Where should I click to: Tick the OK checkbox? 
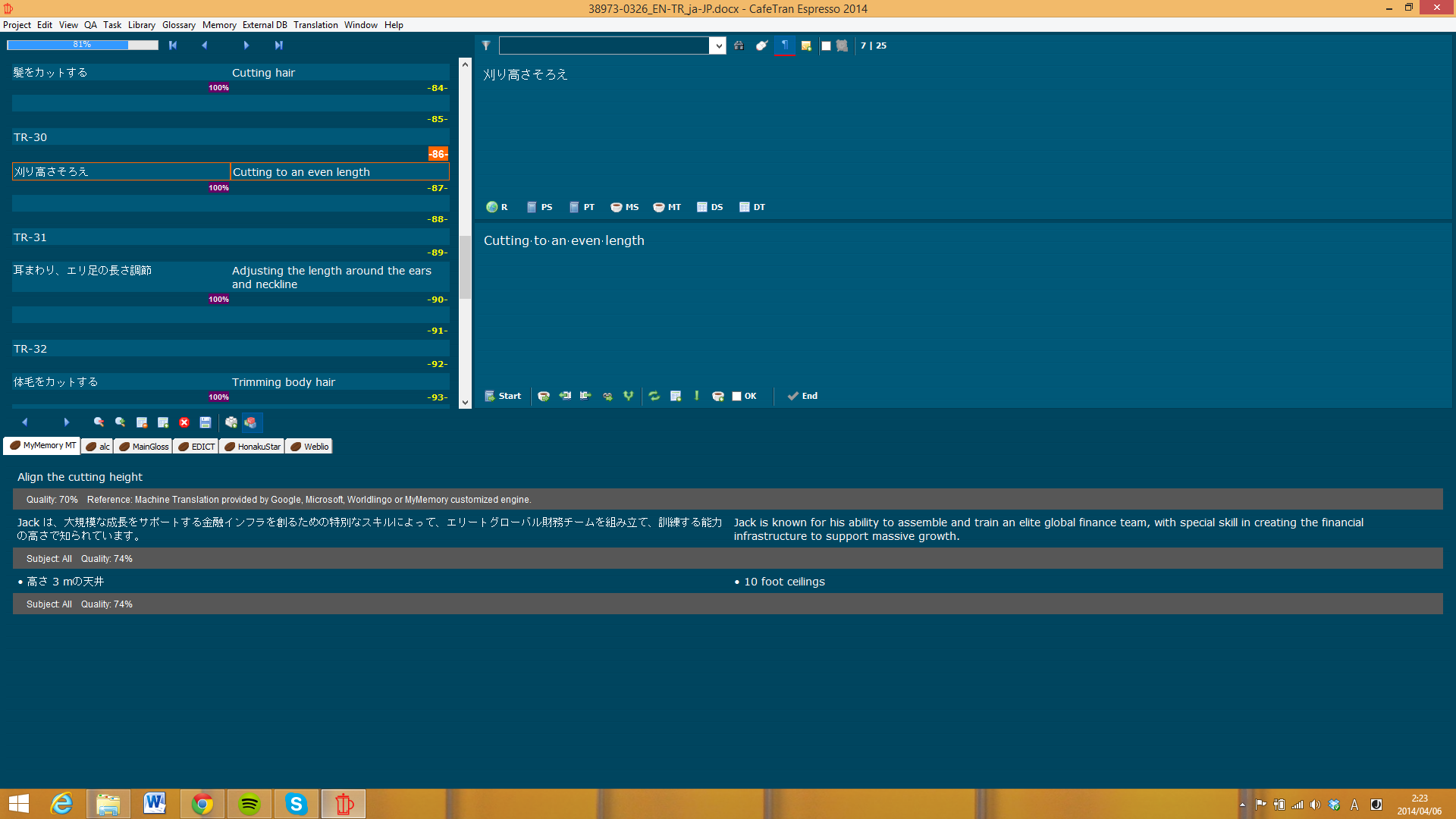tap(736, 396)
